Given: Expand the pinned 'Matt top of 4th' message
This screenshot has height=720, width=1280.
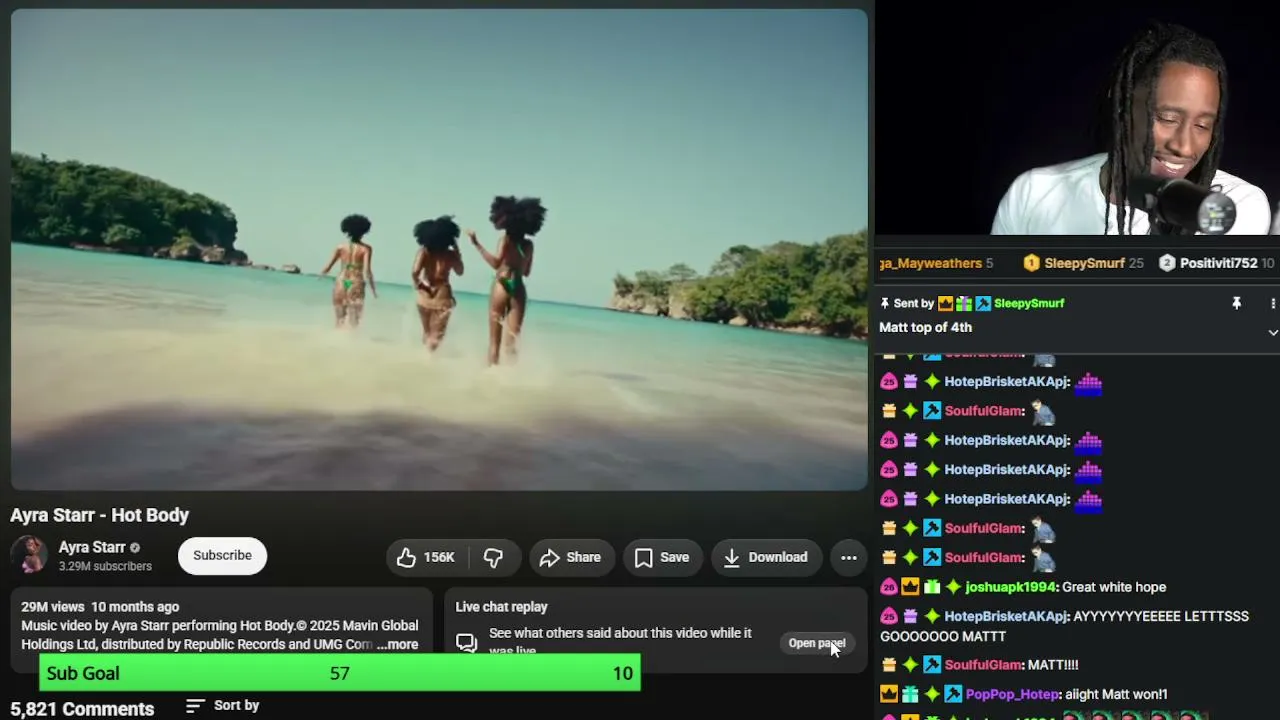Looking at the screenshot, I should tap(1273, 332).
